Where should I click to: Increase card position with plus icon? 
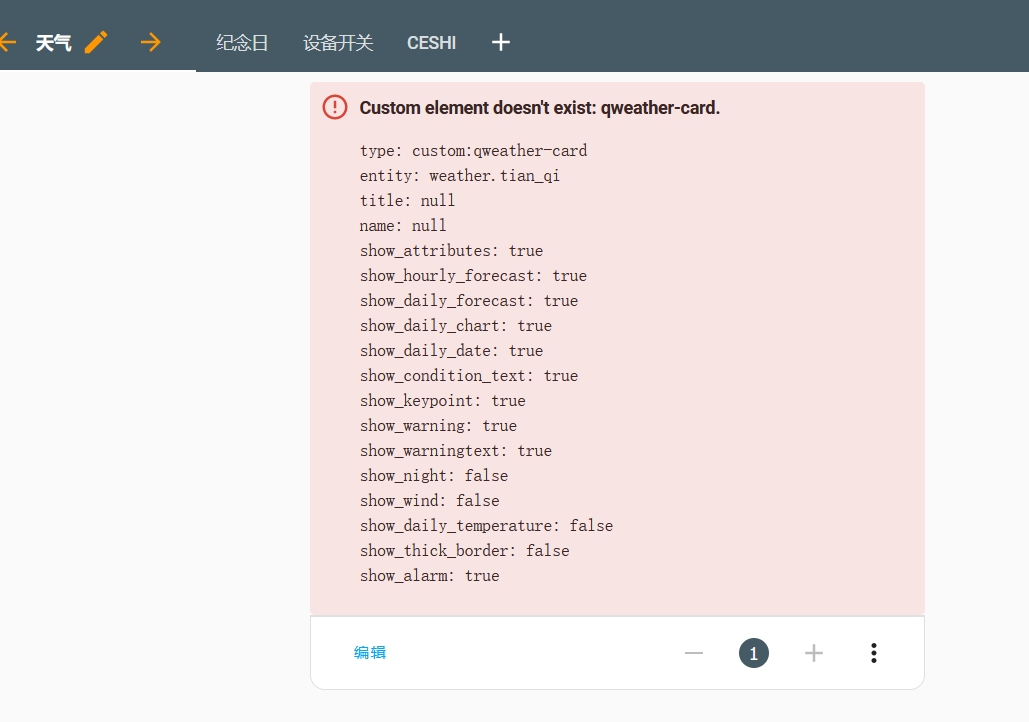814,653
